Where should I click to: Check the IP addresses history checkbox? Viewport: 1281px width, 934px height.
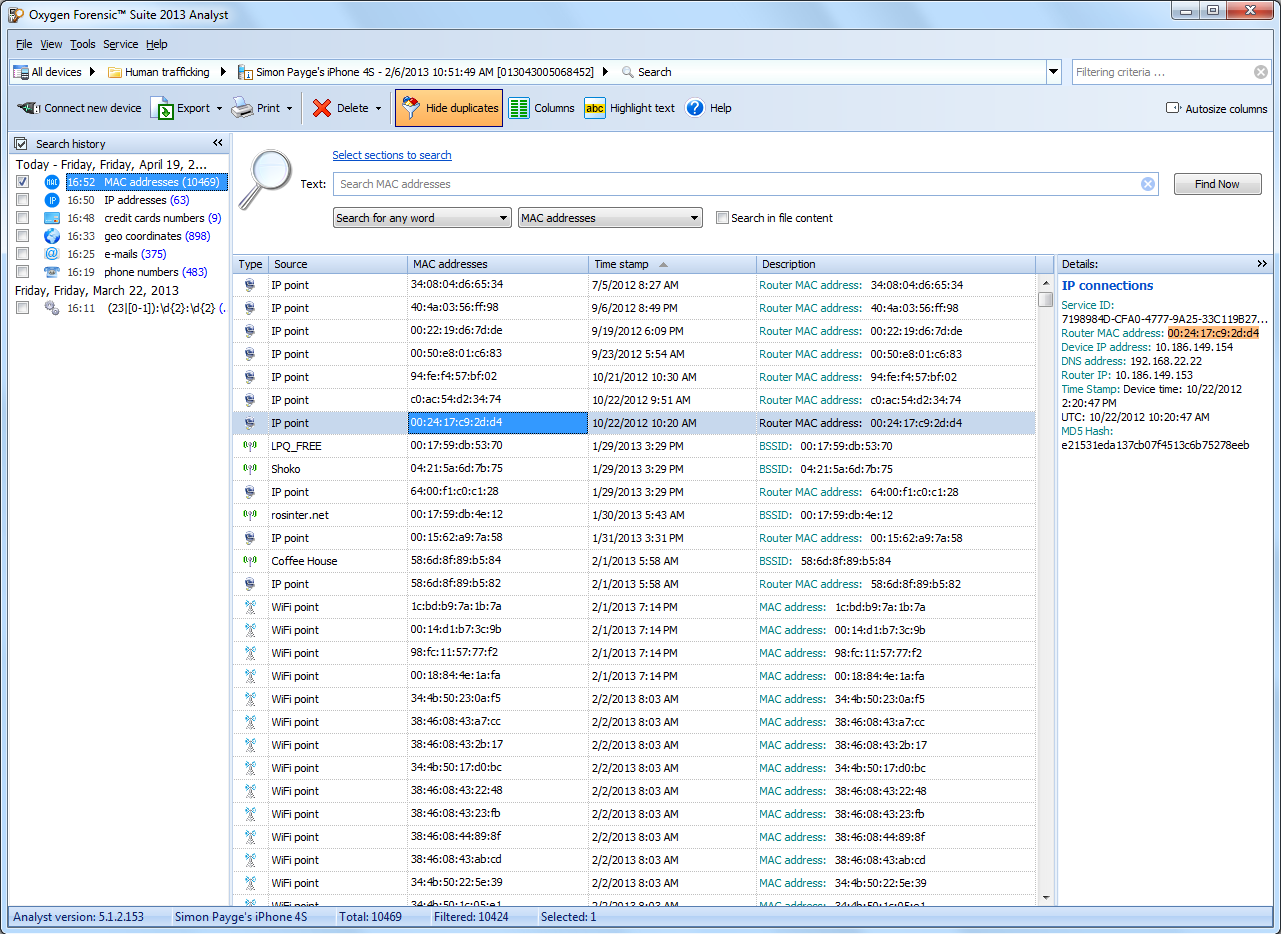[x=22, y=200]
